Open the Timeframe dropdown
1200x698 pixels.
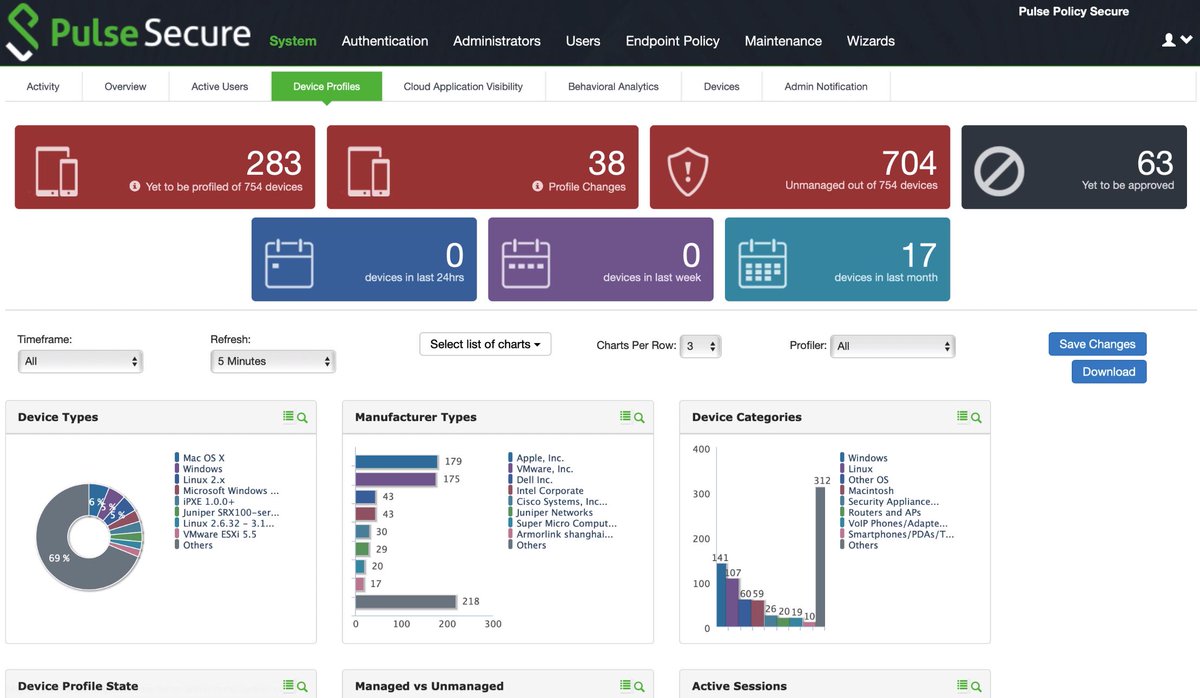click(x=80, y=361)
